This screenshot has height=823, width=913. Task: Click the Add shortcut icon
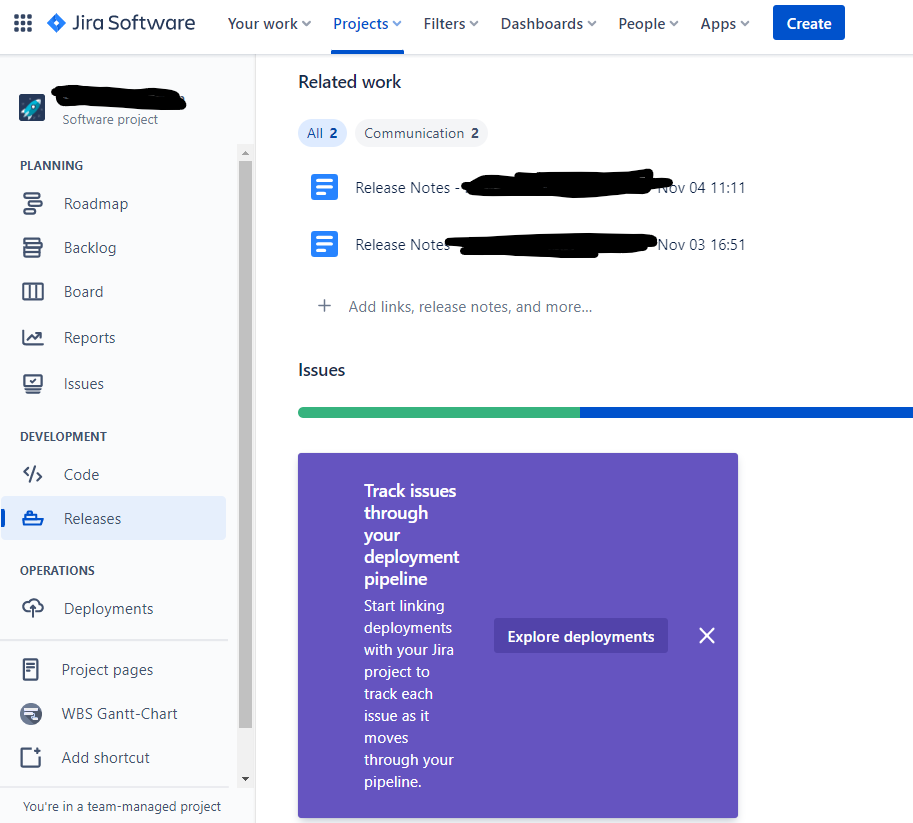(x=31, y=757)
